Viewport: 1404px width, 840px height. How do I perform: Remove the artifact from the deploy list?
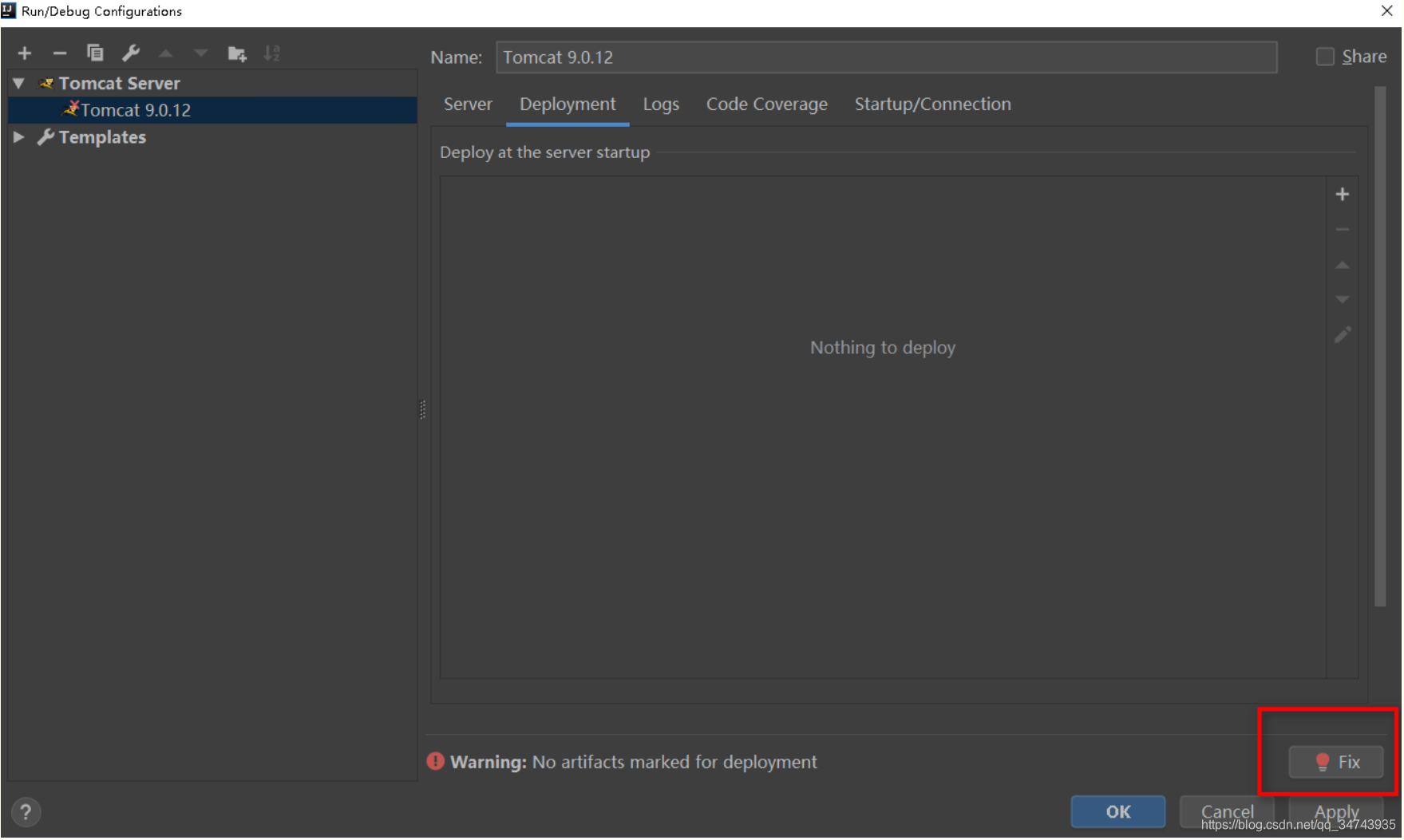click(x=1343, y=230)
